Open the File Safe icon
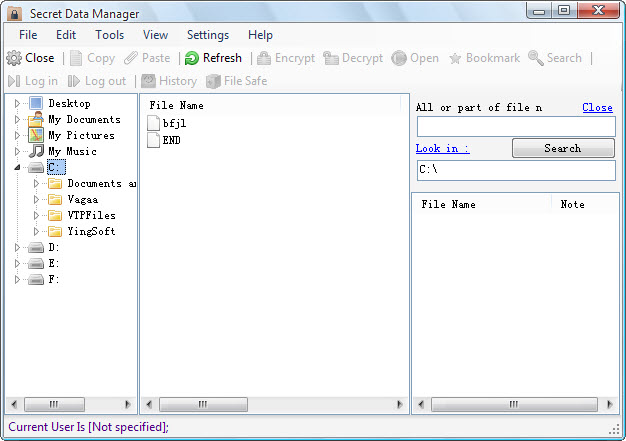Image resolution: width=626 pixels, height=441 pixels. (x=213, y=81)
